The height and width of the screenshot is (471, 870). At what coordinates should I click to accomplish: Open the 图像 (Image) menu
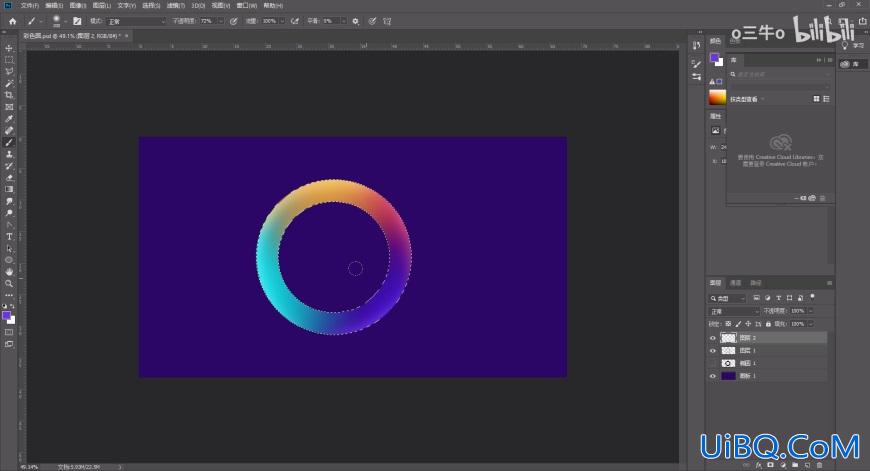pyautogui.click(x=78, y=6)
